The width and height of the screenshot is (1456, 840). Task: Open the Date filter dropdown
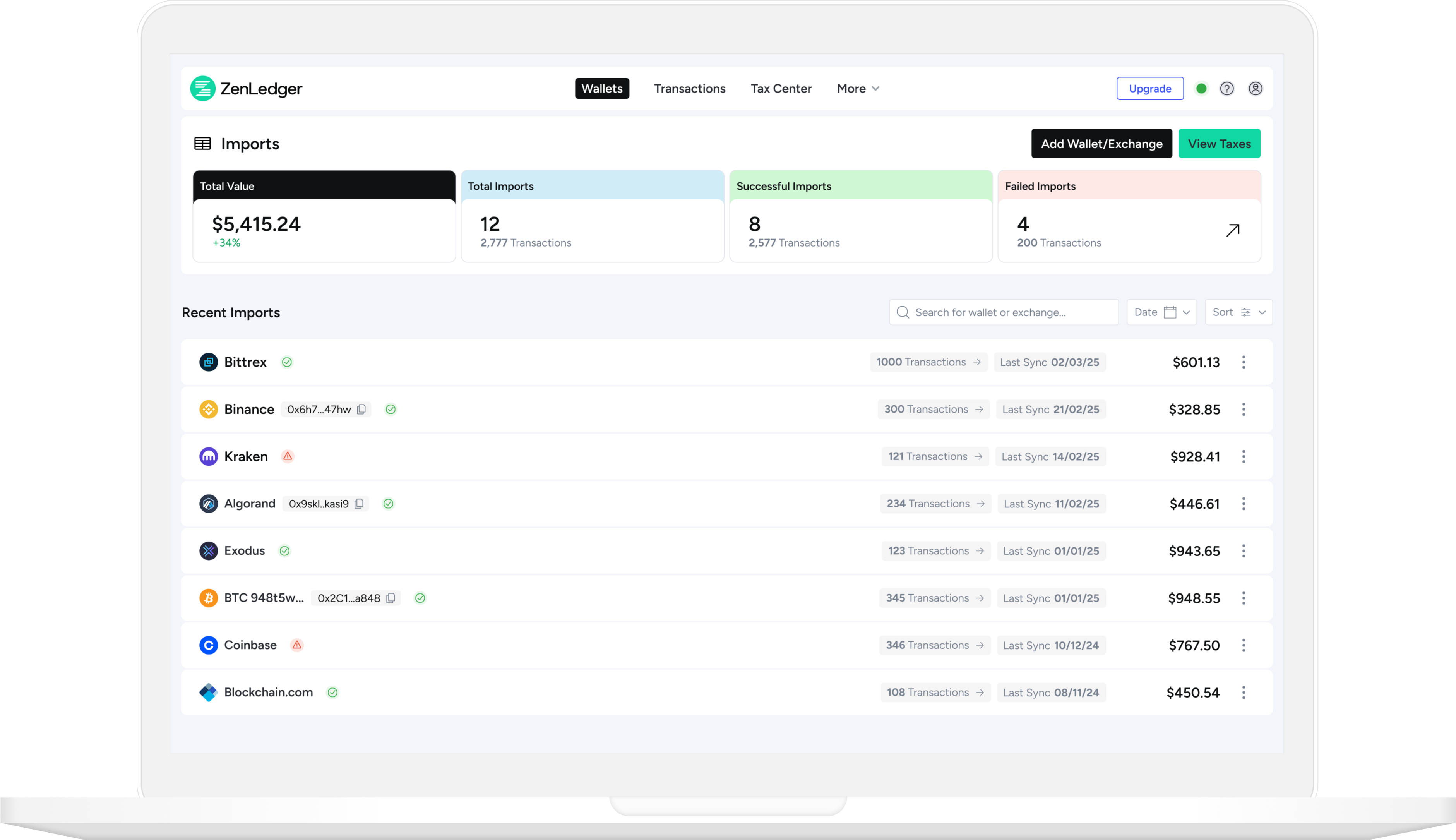pos(1161,312)
